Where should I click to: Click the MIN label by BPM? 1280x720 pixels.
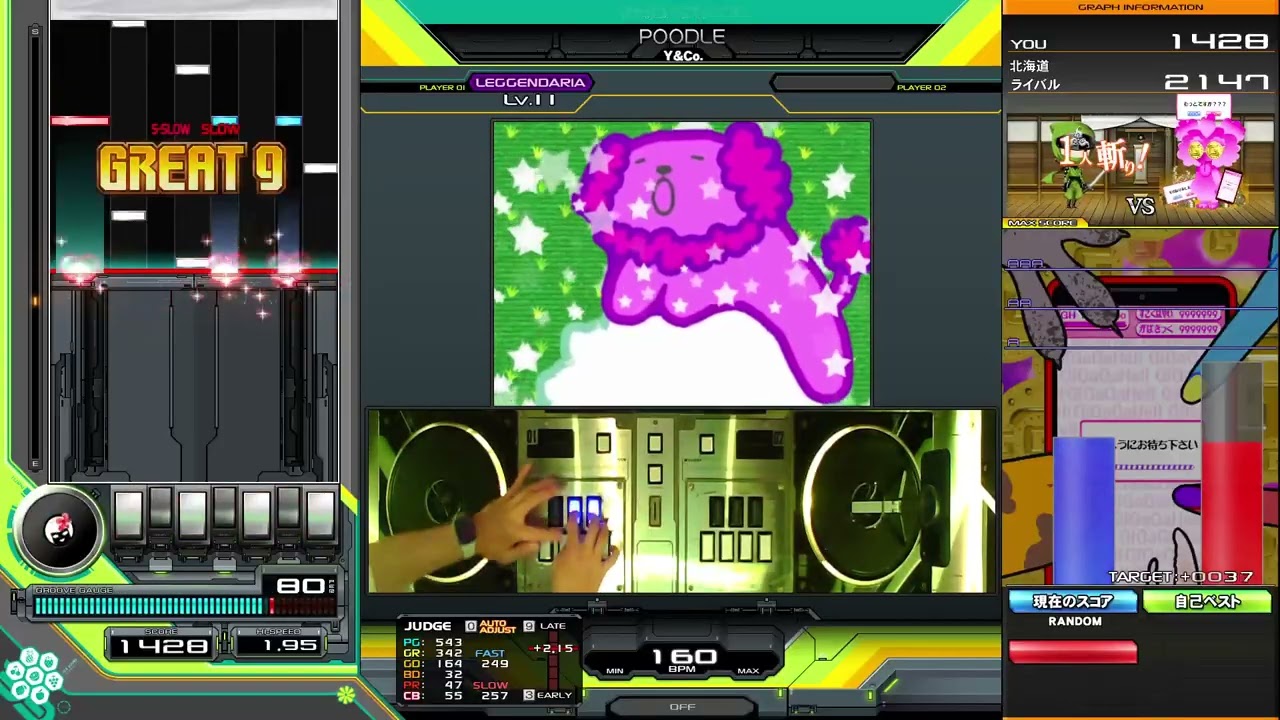click(x=615, y=671)
